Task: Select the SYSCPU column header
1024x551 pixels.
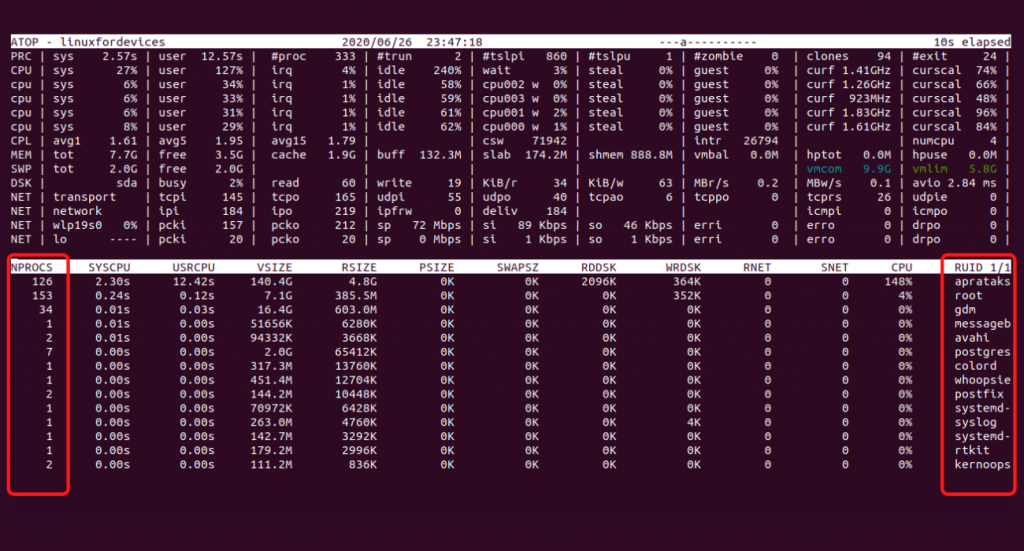Action: click(109, 268)
